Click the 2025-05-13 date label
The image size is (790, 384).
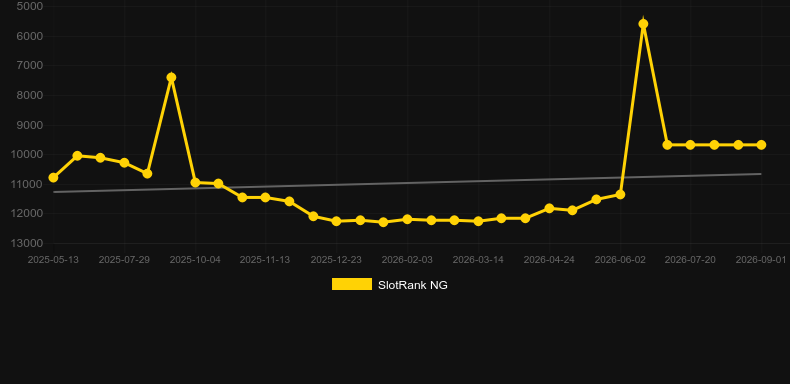coord(53,260)
